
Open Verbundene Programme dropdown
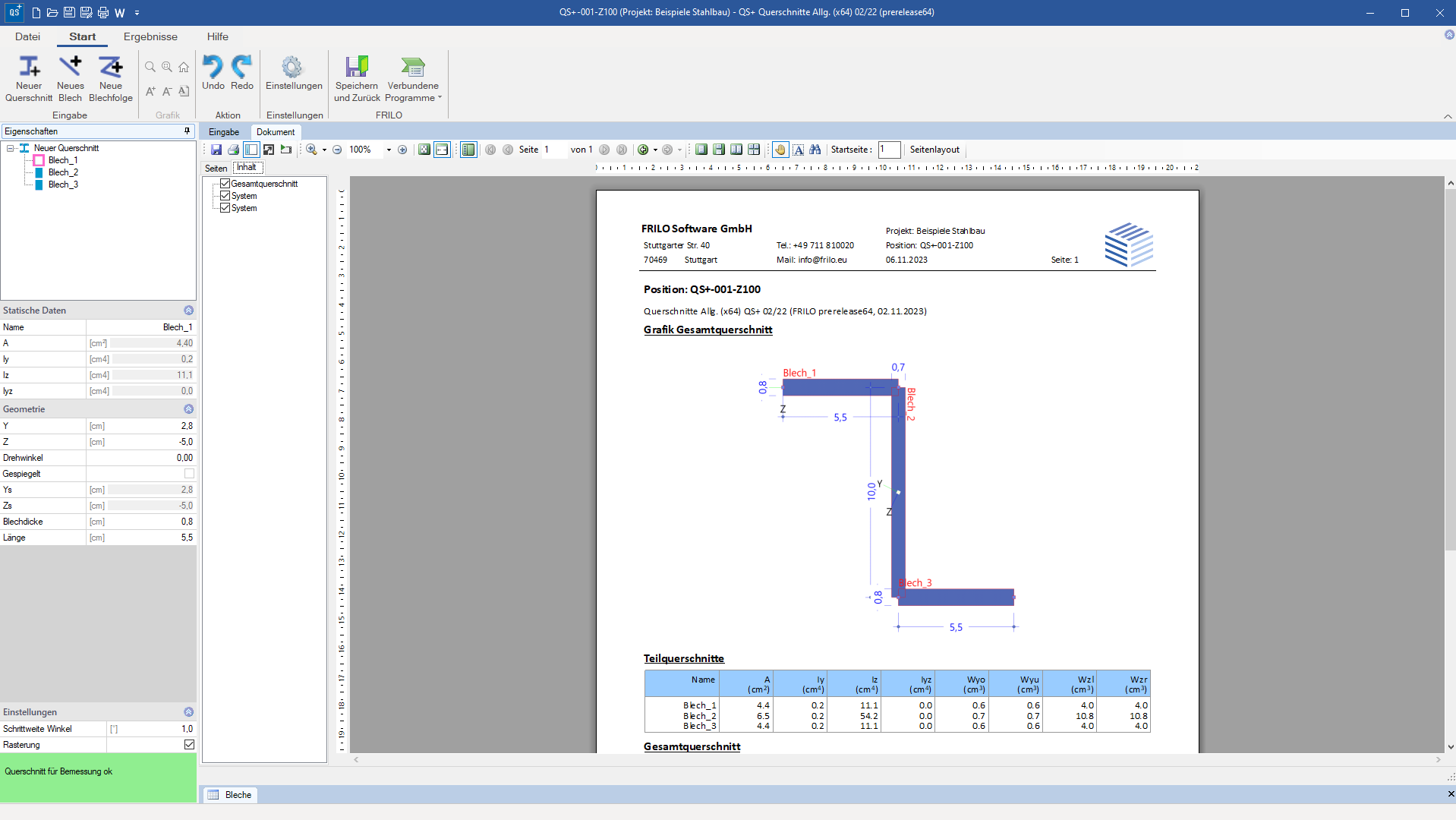[x=413, y=79]
